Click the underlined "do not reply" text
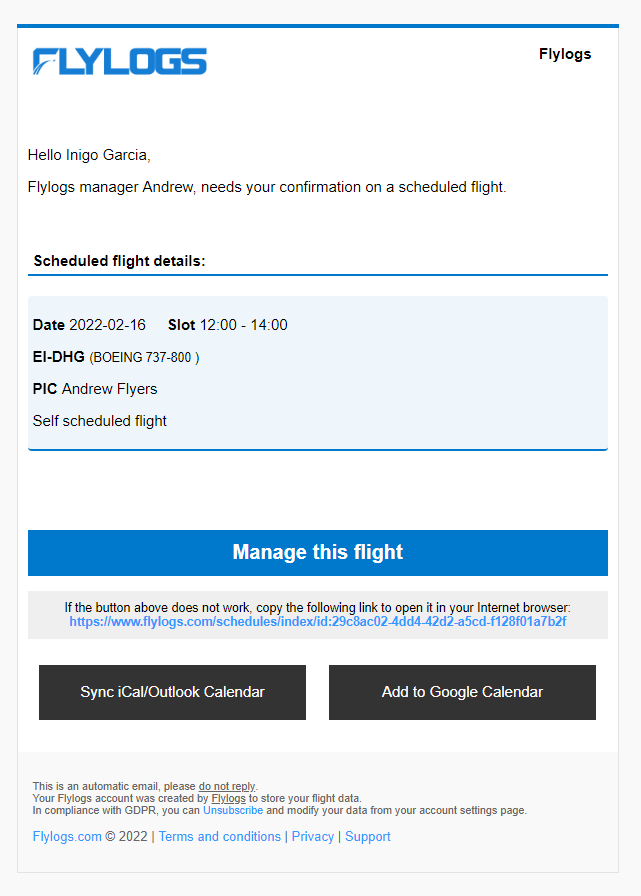Image resolution: width=641 pixels, height=896 pixels. pos(227,786)
